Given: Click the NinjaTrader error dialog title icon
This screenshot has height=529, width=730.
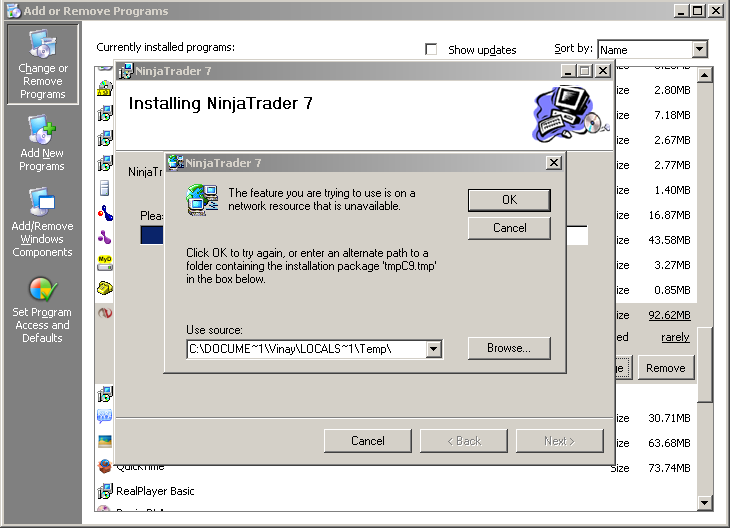Looking at the screenshot, I should click(176, 163).
